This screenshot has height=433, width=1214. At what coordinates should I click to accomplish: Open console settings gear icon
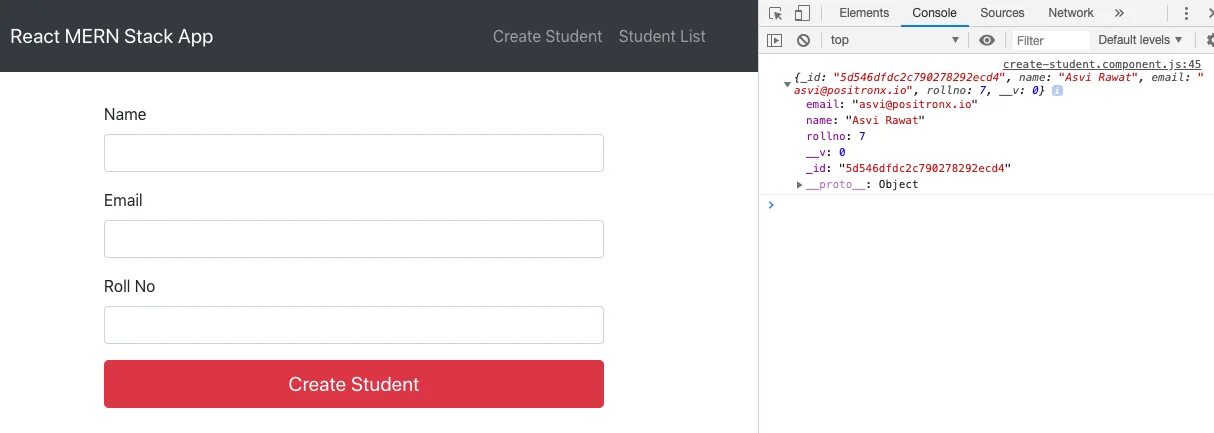[x=1209, y=40]
